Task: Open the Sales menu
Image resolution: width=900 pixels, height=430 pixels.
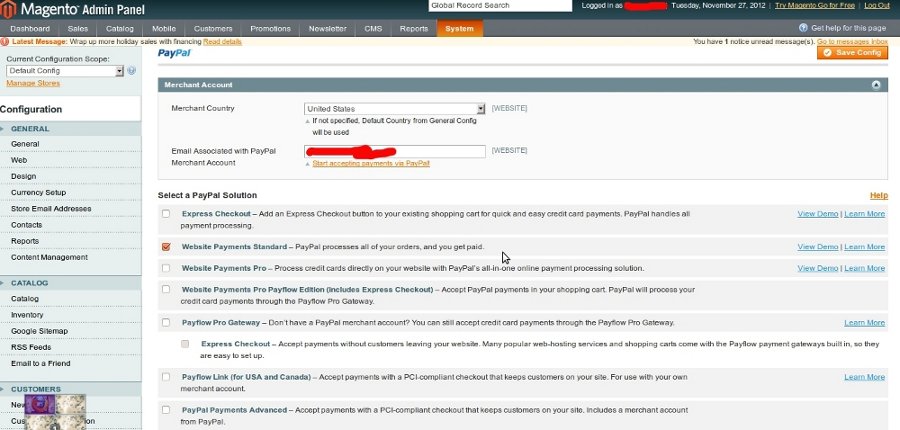Action: click(77, 29)
